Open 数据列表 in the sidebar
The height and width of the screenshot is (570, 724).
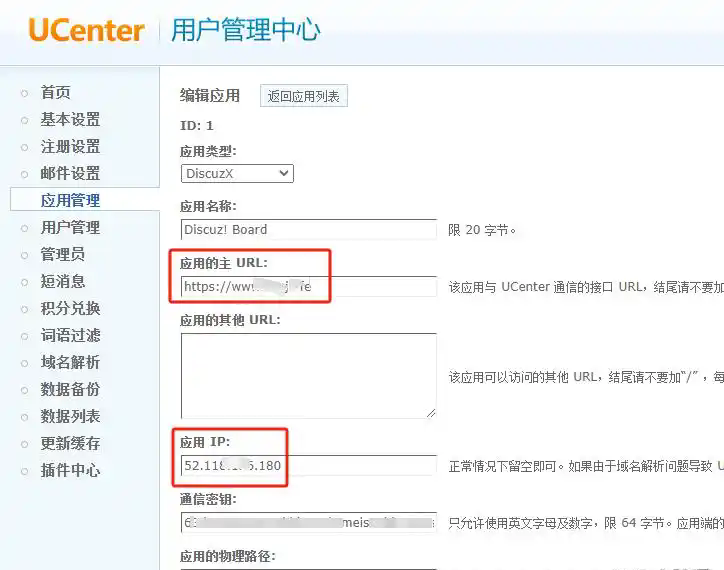click(x=70, y=417)
